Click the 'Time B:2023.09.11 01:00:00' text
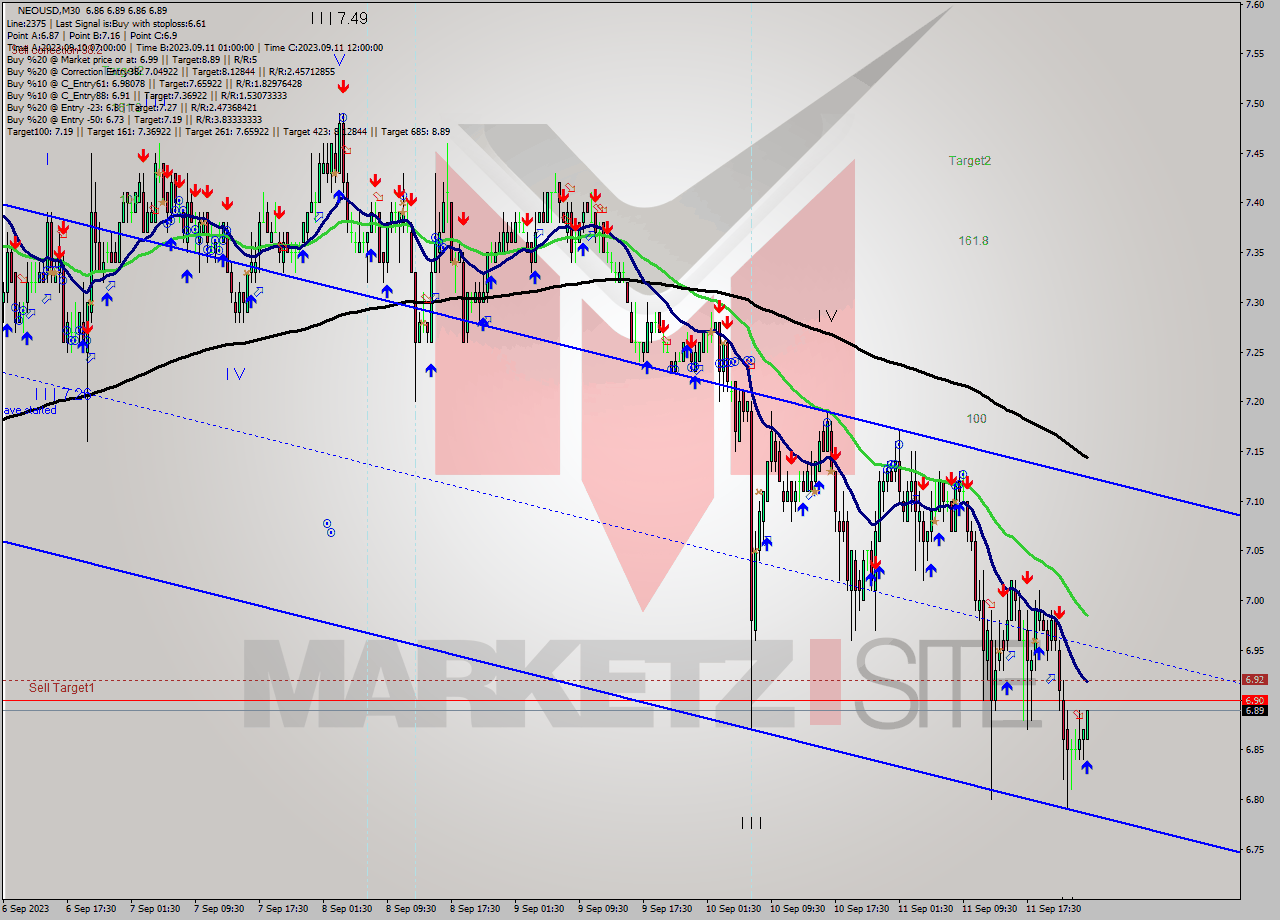 (x=195, y=47)
